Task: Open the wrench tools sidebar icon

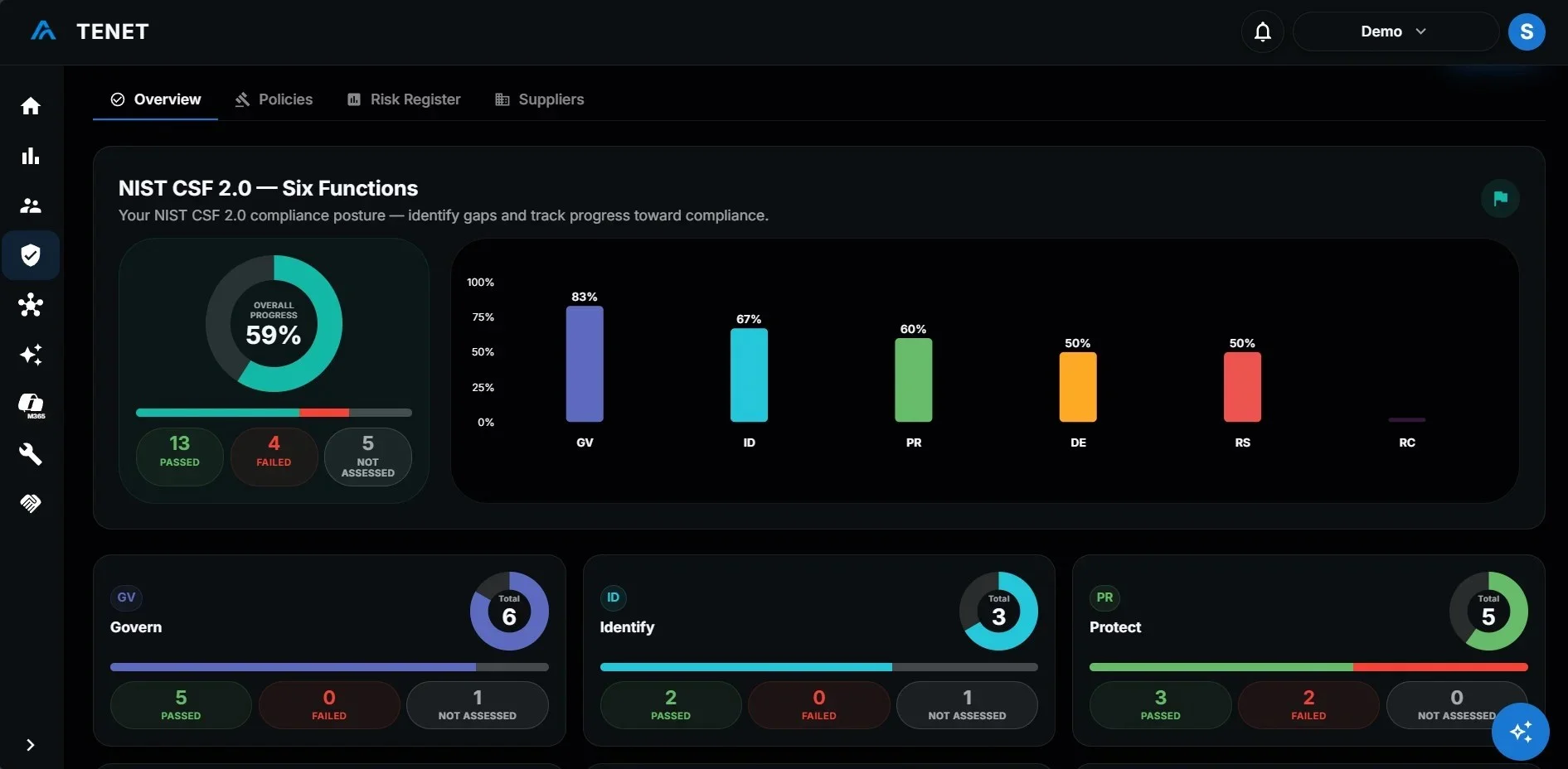Action: coord(31,454)
